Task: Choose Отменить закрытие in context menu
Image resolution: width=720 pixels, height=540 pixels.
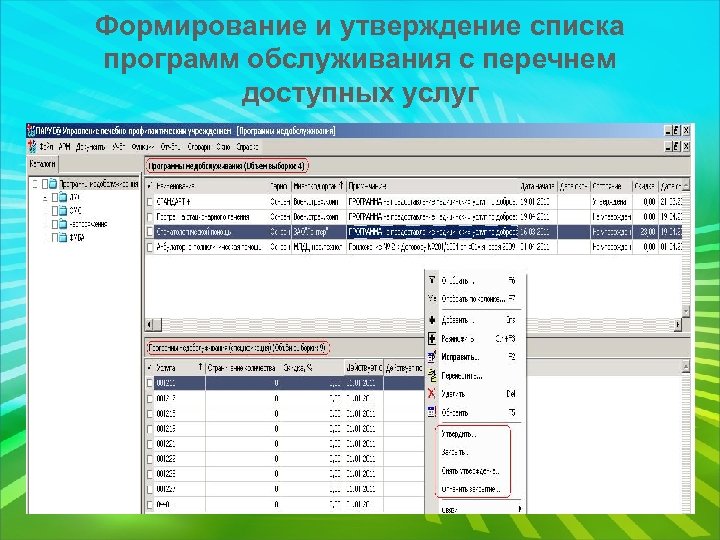Action: click(x=470, y=489)
